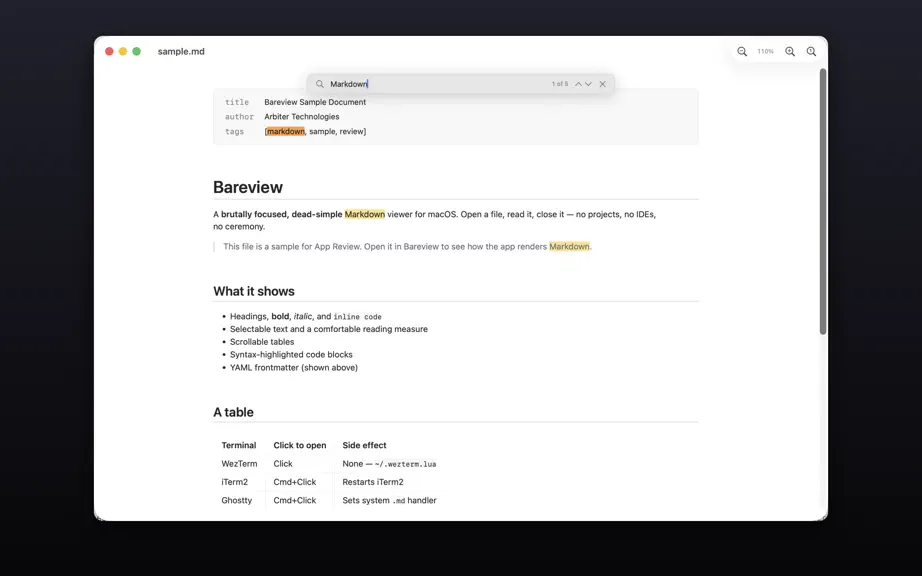Close the window with red button
Screen dimensions: 922x576
109,52
